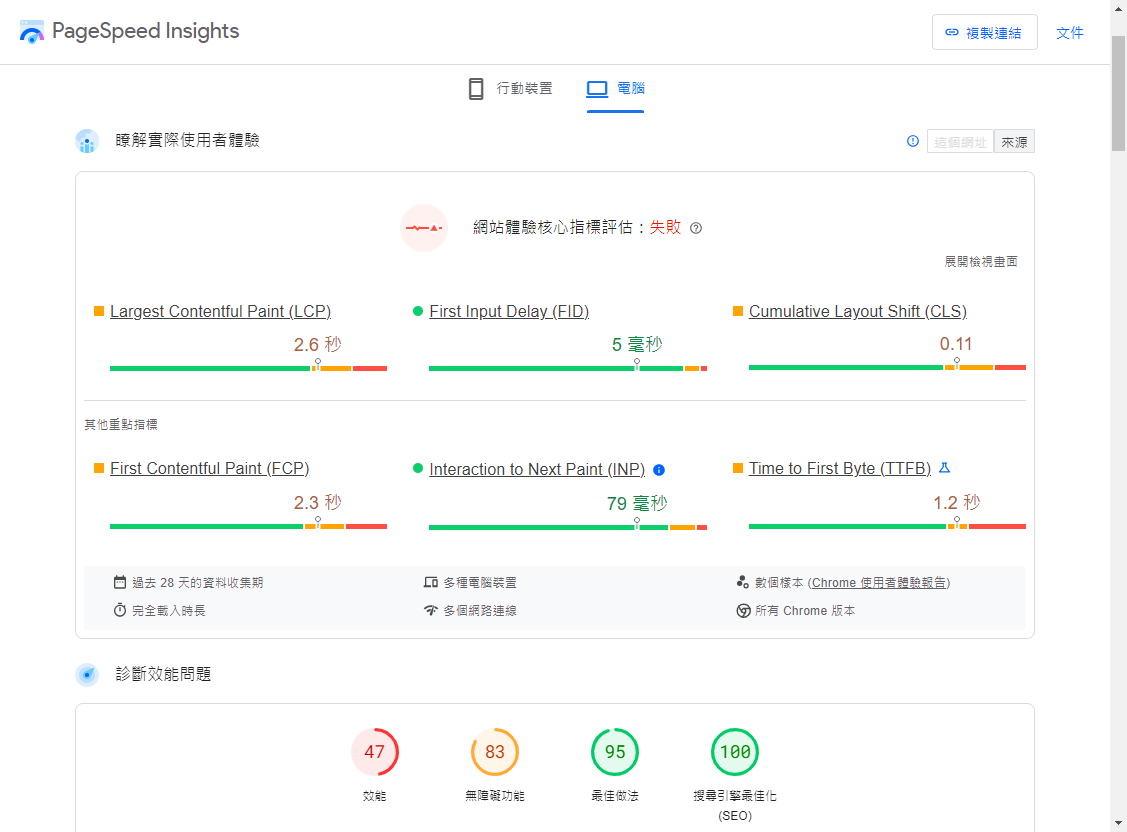
Task: Click the FCP distribution bar
Action: [249, 527]
